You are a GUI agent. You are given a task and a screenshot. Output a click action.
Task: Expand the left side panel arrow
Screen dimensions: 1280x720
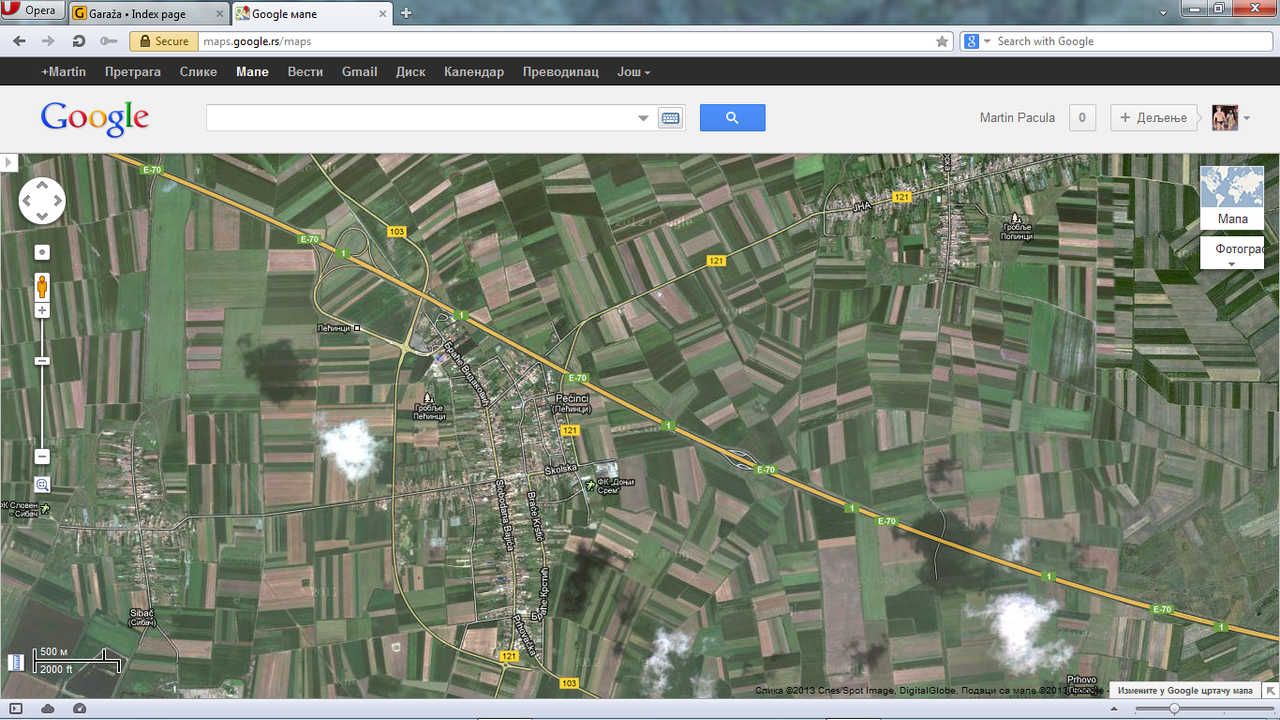click(x=8, y=162)
